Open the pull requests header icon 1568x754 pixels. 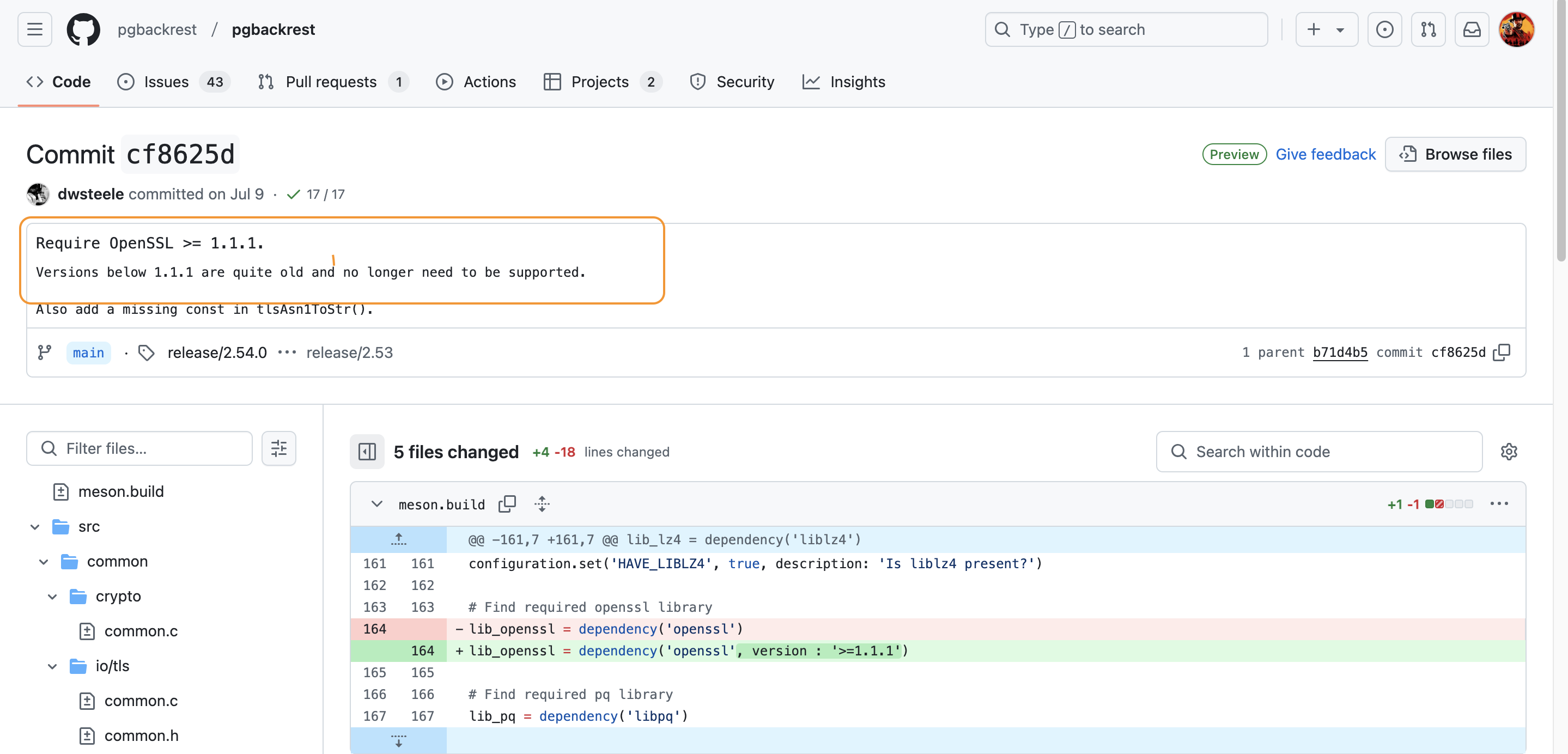click(1428, 29)
